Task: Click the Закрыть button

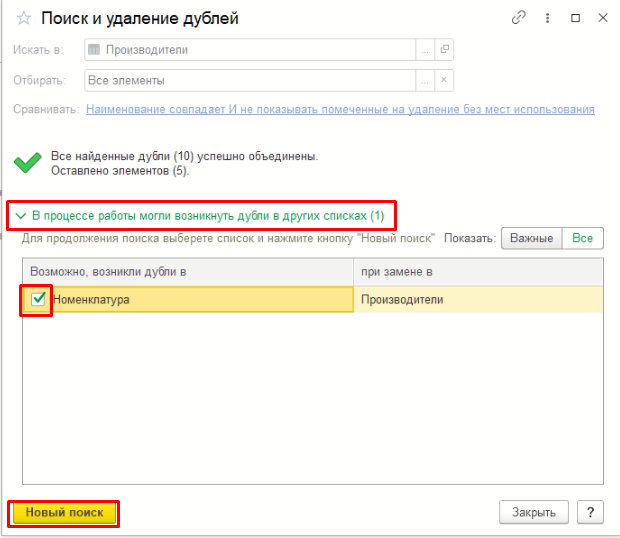Action: point(534,512)
